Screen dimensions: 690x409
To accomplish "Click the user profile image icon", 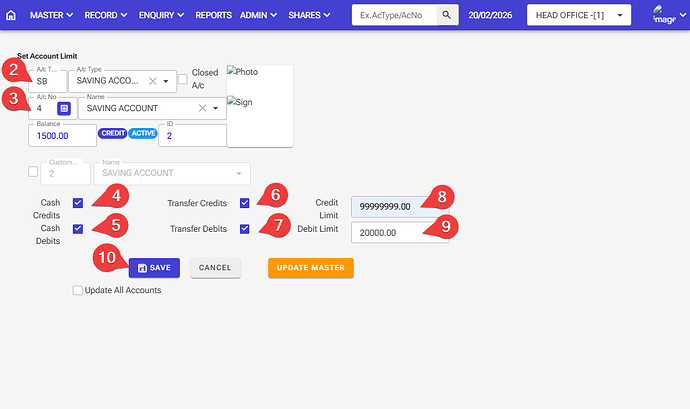I will point(663,16).
